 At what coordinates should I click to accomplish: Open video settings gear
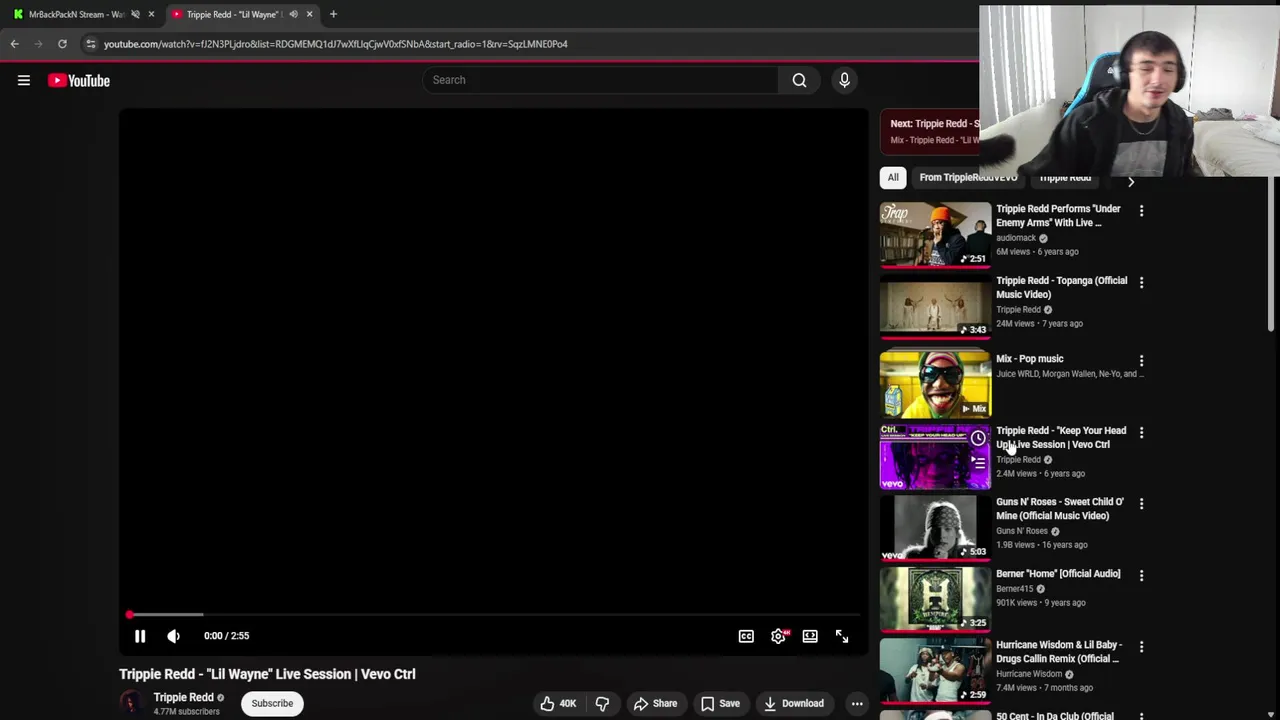coord(778,636)
